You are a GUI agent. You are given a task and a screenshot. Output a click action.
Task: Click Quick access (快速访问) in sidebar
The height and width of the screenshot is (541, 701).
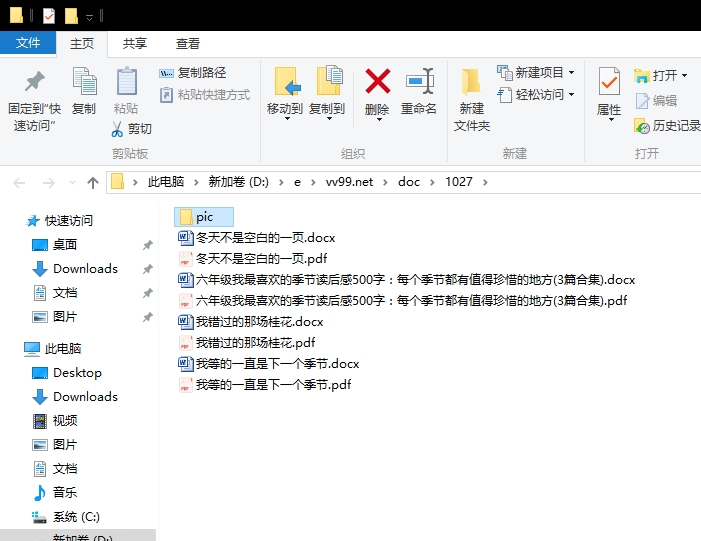59,221
